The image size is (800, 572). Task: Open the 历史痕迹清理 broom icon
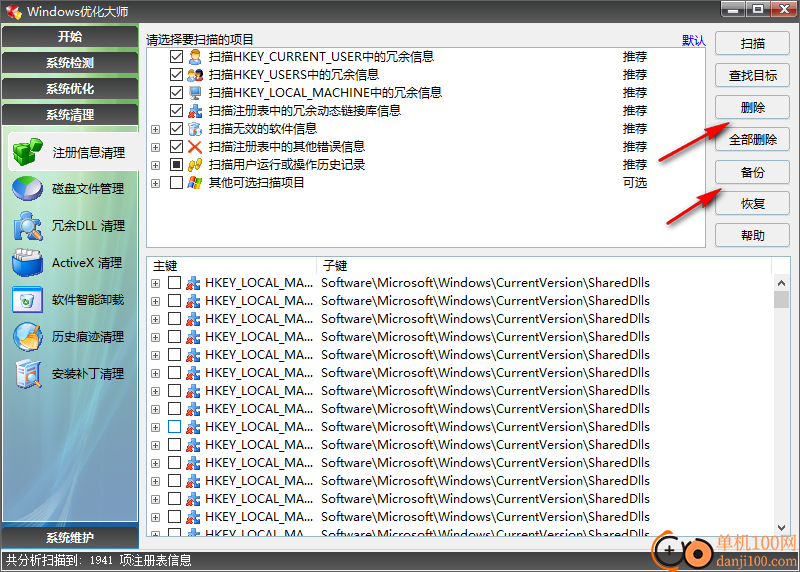[28, 336]
